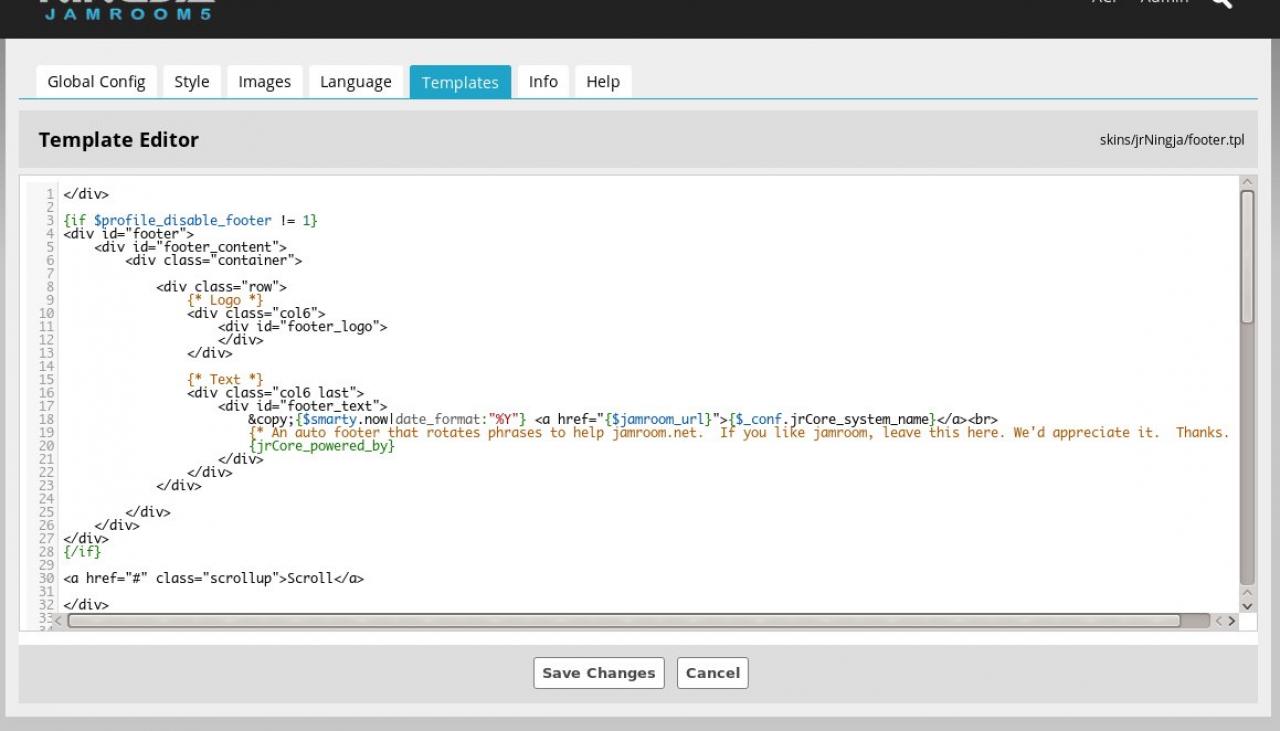Viewport: 1280px width, 731px height.
Task: Click the horizontal scroll right arrow
Action: pyautogui.click(x=1231, y=621)
